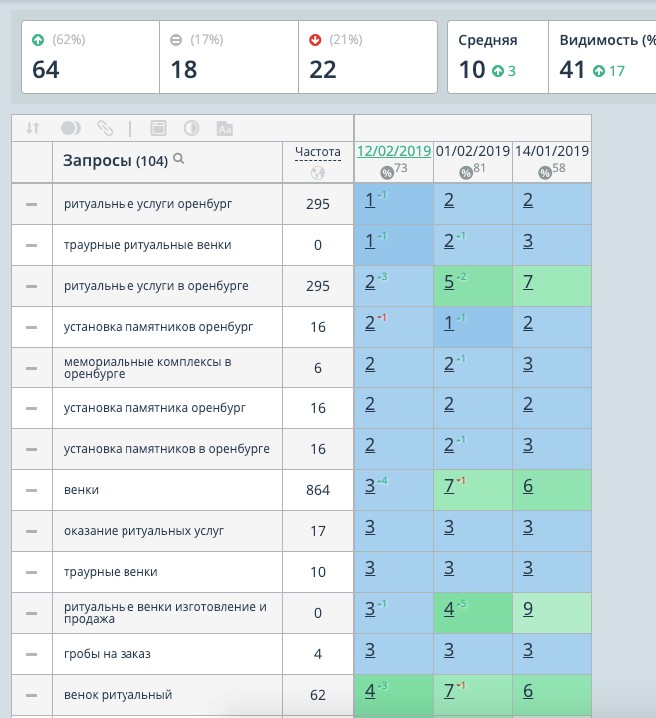Click the percent icon under 01/02/2019

point(466,173)
